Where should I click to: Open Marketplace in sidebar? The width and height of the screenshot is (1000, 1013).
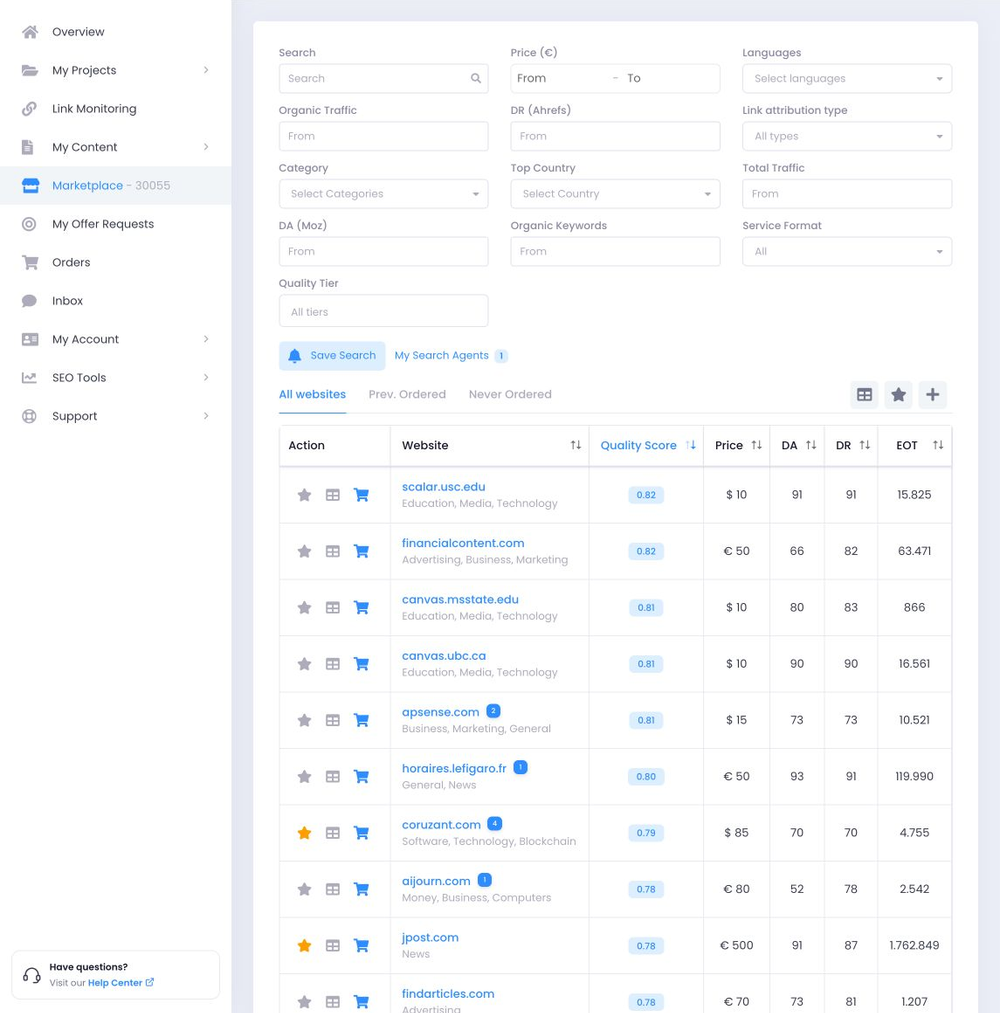(x=116, y=185)
